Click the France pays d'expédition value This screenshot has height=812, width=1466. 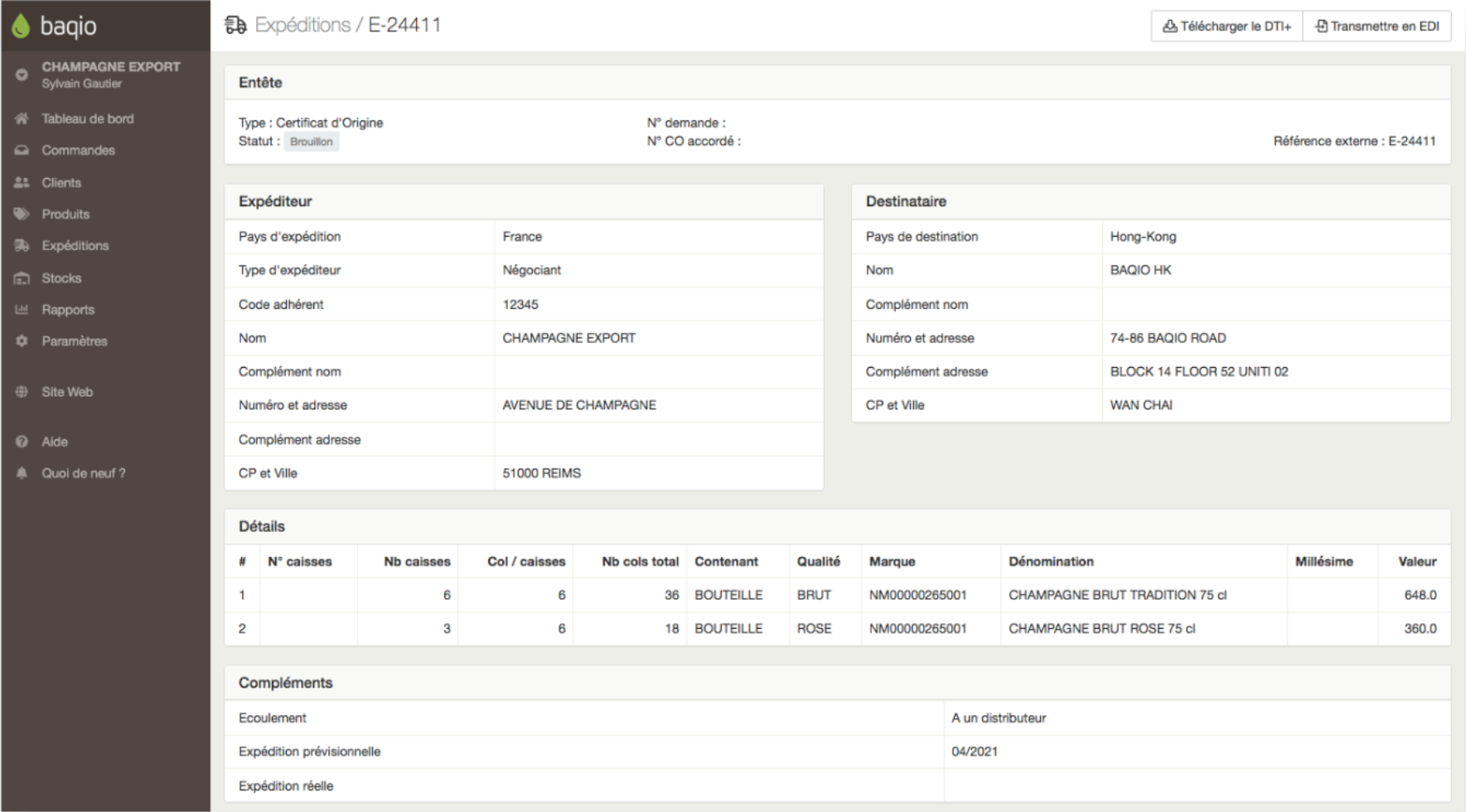pyautogui.click(x=522, y=237)
